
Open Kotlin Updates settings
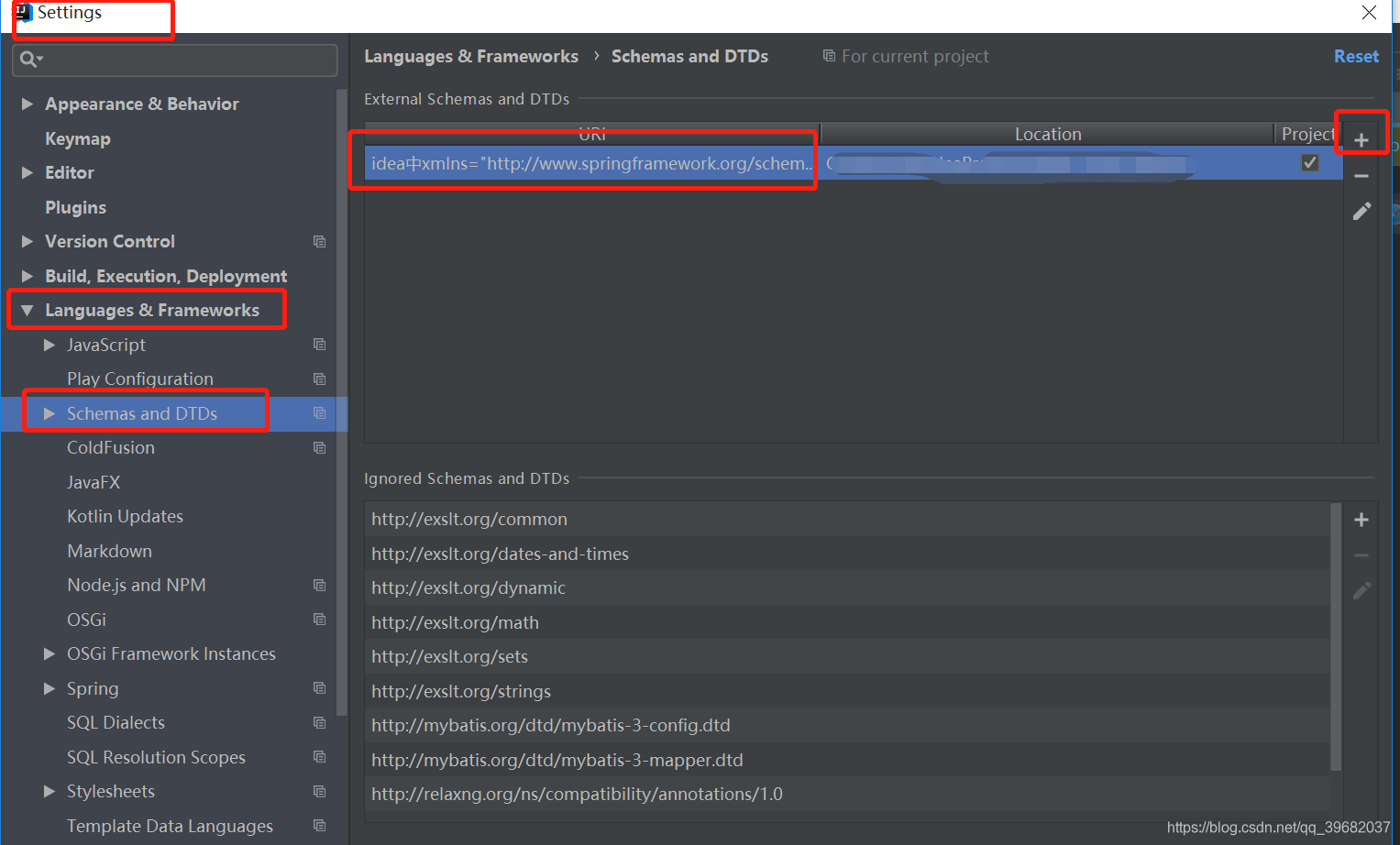tap(125, 516)
